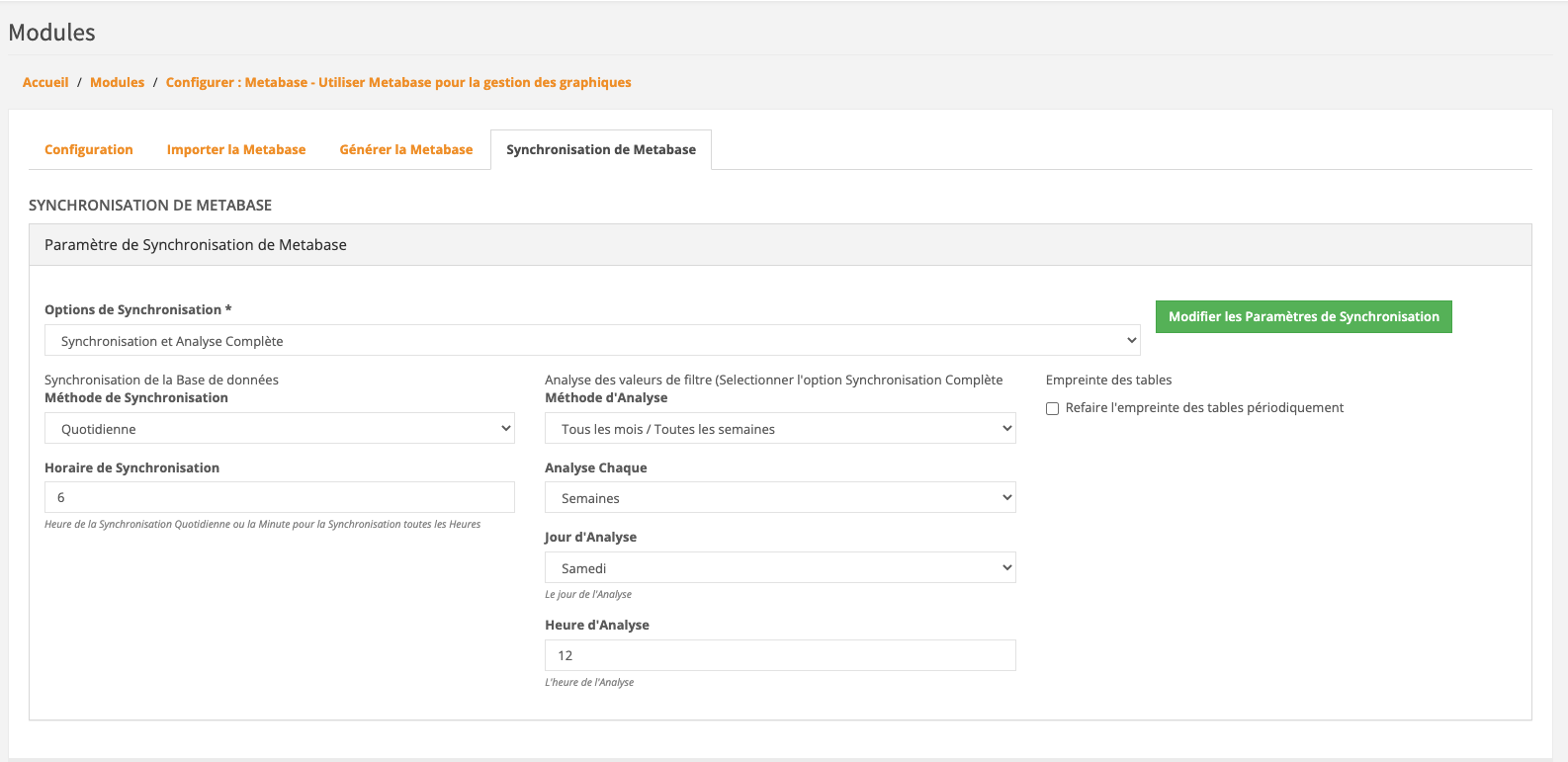Expand Analyse Chaque dropdown showing Semaines
This screenshot has width=1568, height=762.
click(x=780, y=497)
